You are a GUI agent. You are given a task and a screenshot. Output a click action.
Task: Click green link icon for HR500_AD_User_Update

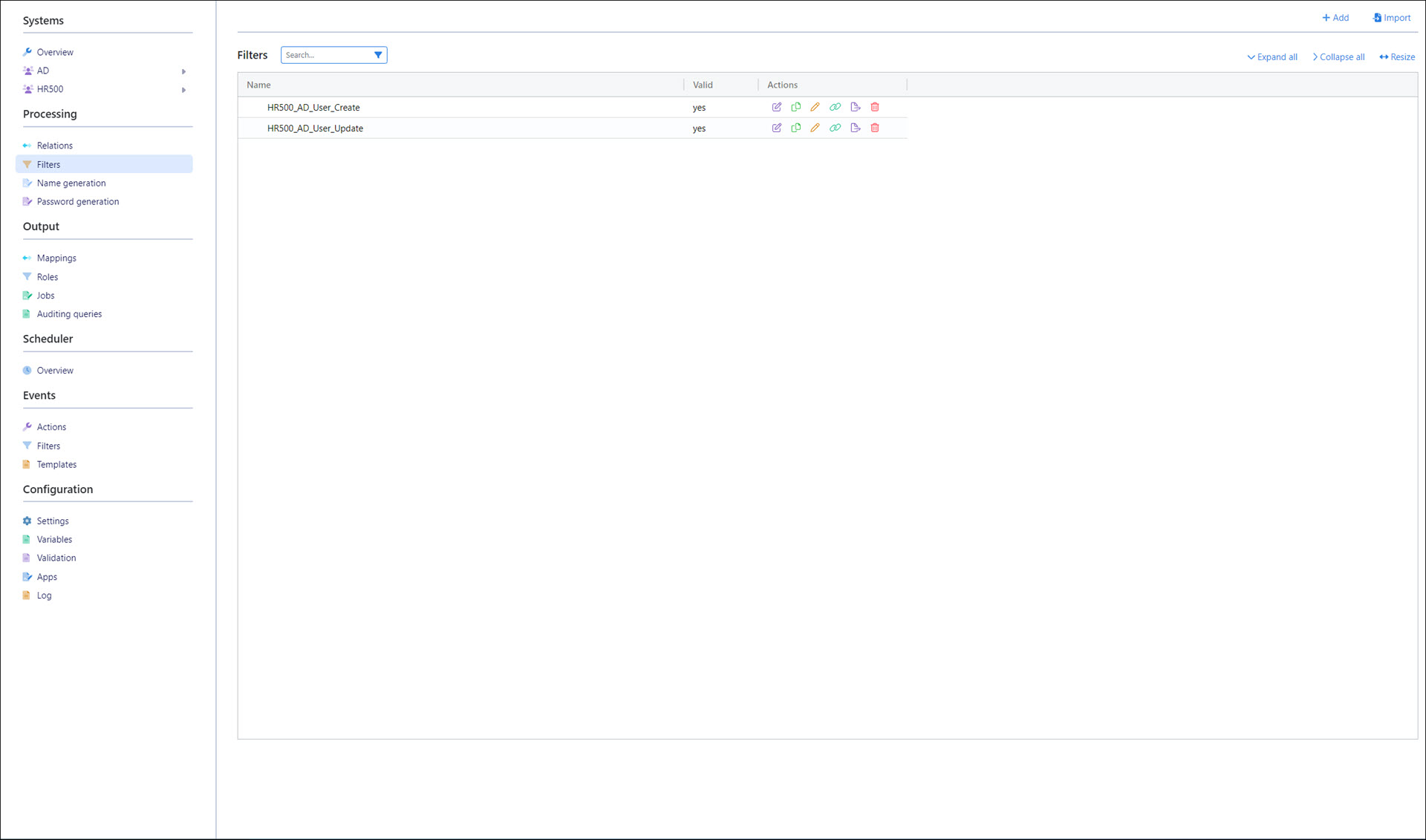(x=835, y=128)
